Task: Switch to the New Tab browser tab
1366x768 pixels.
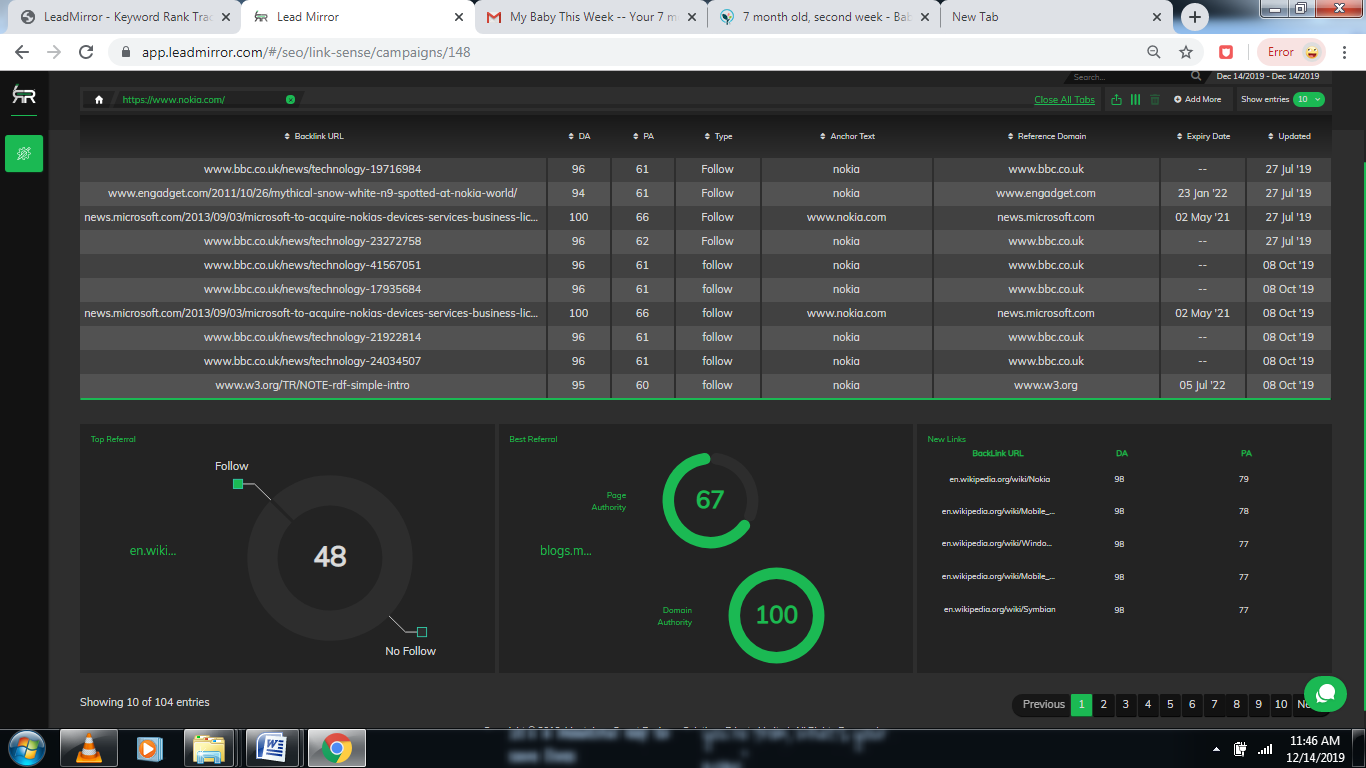Action: point(1057,17)
